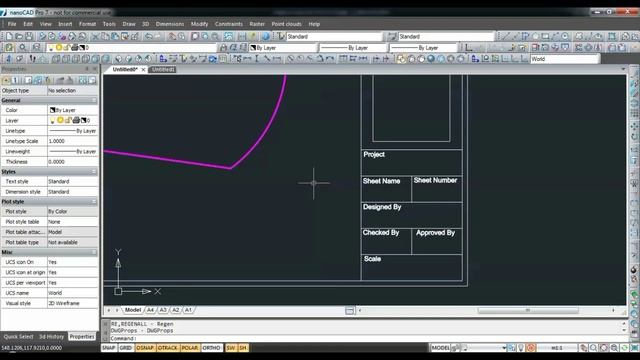
Task: Open the Layers manager icon
Action: coord(9,48)
